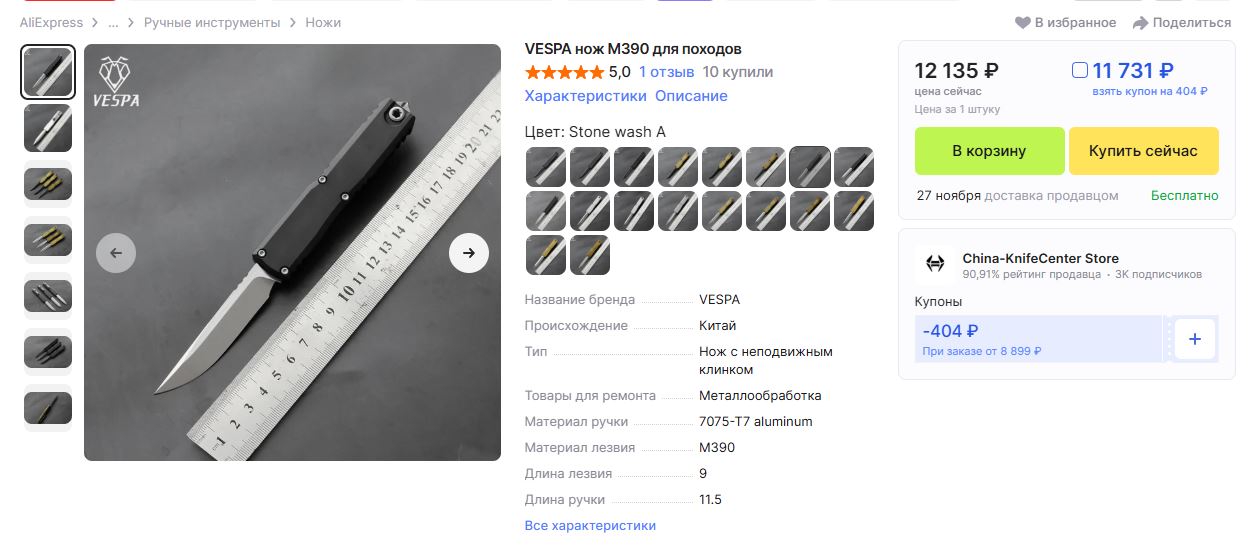This screenshot has width=1257, height=555.
Task: Open China-KnifeCenter Store logo icon
Action: point(935,263)
